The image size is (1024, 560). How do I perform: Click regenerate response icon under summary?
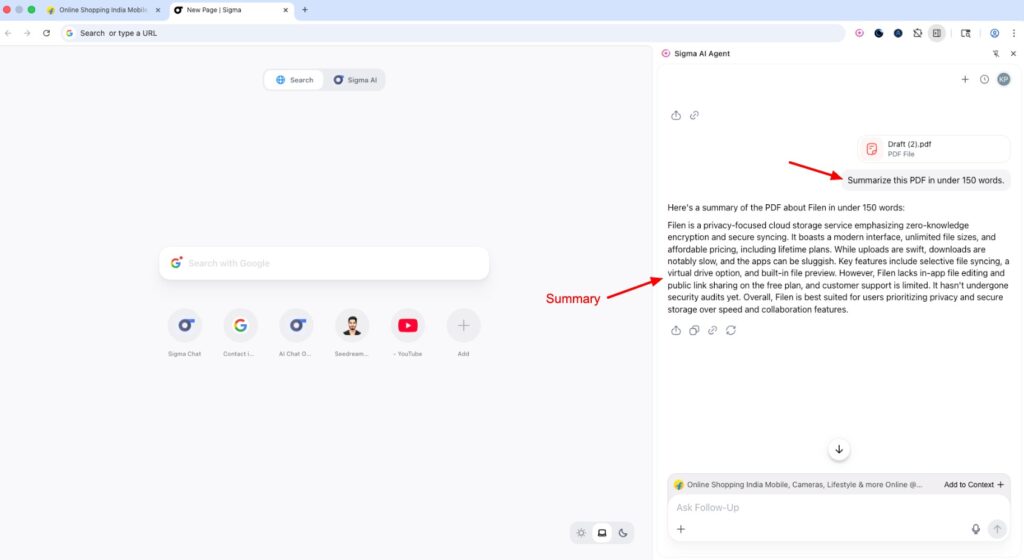coord(731,330)
